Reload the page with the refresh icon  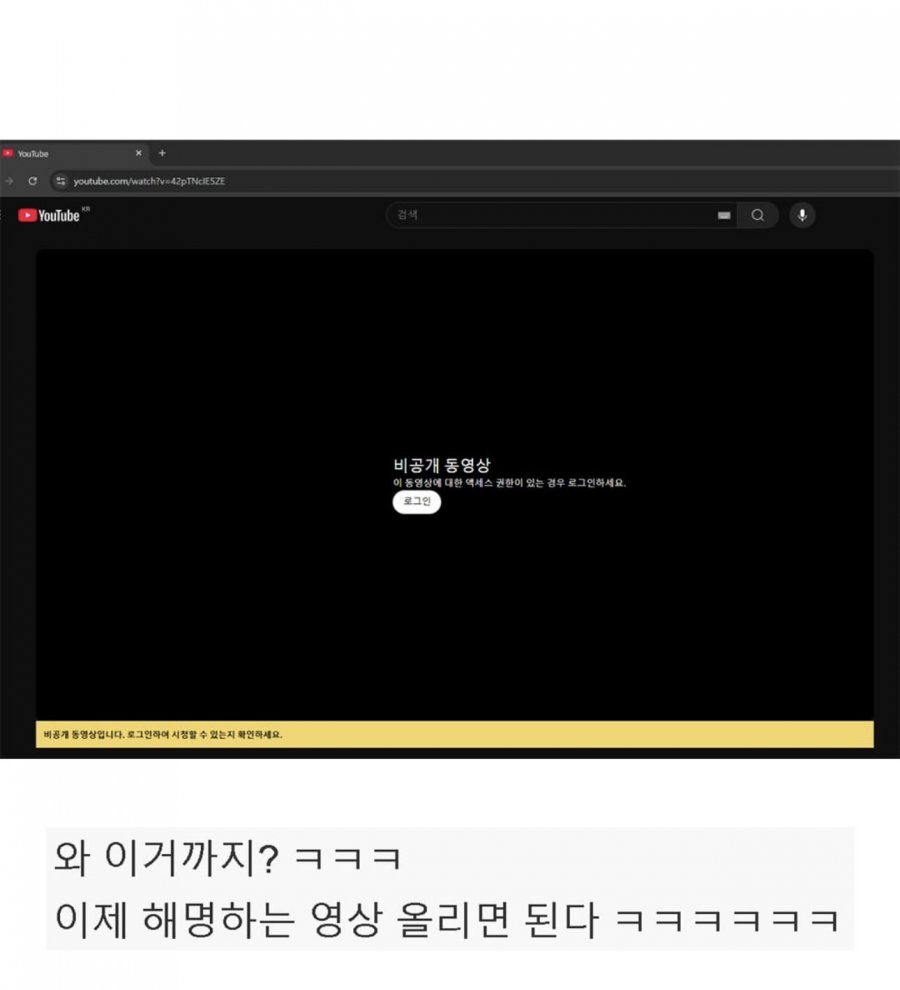[x=33, y=181]
